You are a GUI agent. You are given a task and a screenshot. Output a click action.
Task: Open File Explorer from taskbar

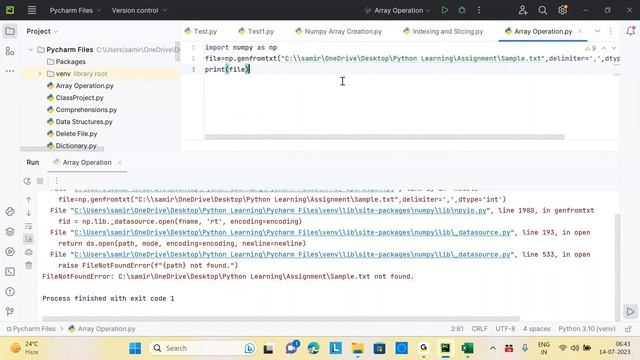[x=358, y=348]
